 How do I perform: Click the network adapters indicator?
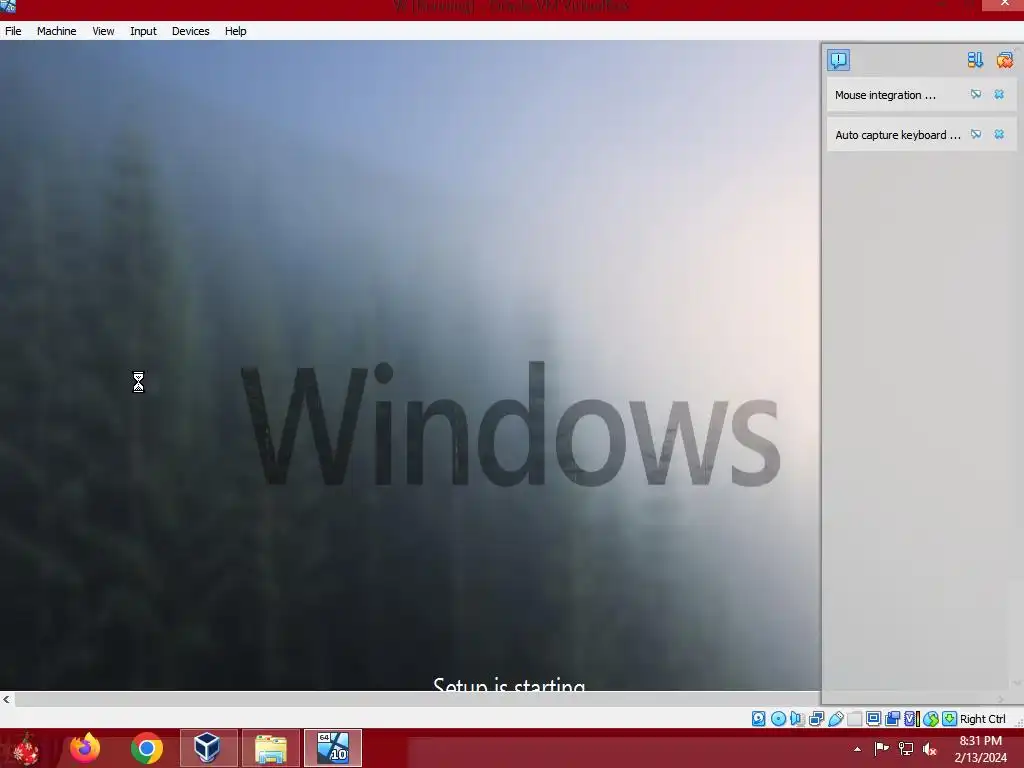(x=816, y=719)
